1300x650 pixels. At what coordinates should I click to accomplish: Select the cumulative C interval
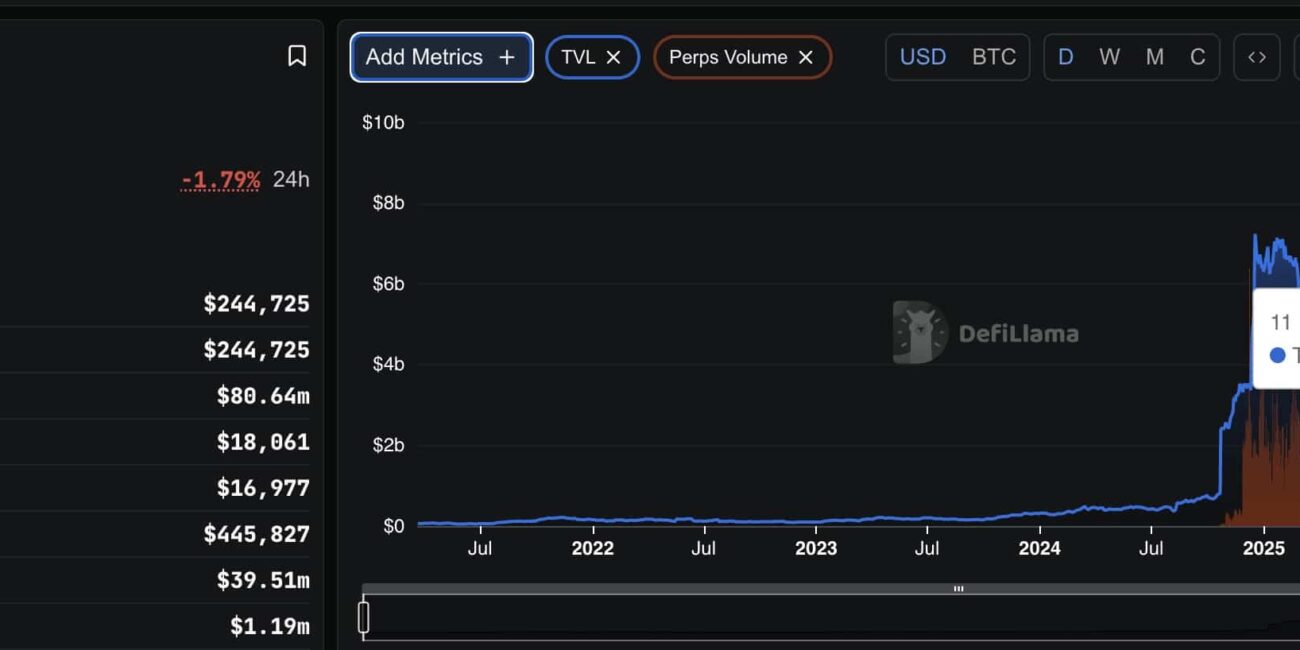(x=1197, y=57)
